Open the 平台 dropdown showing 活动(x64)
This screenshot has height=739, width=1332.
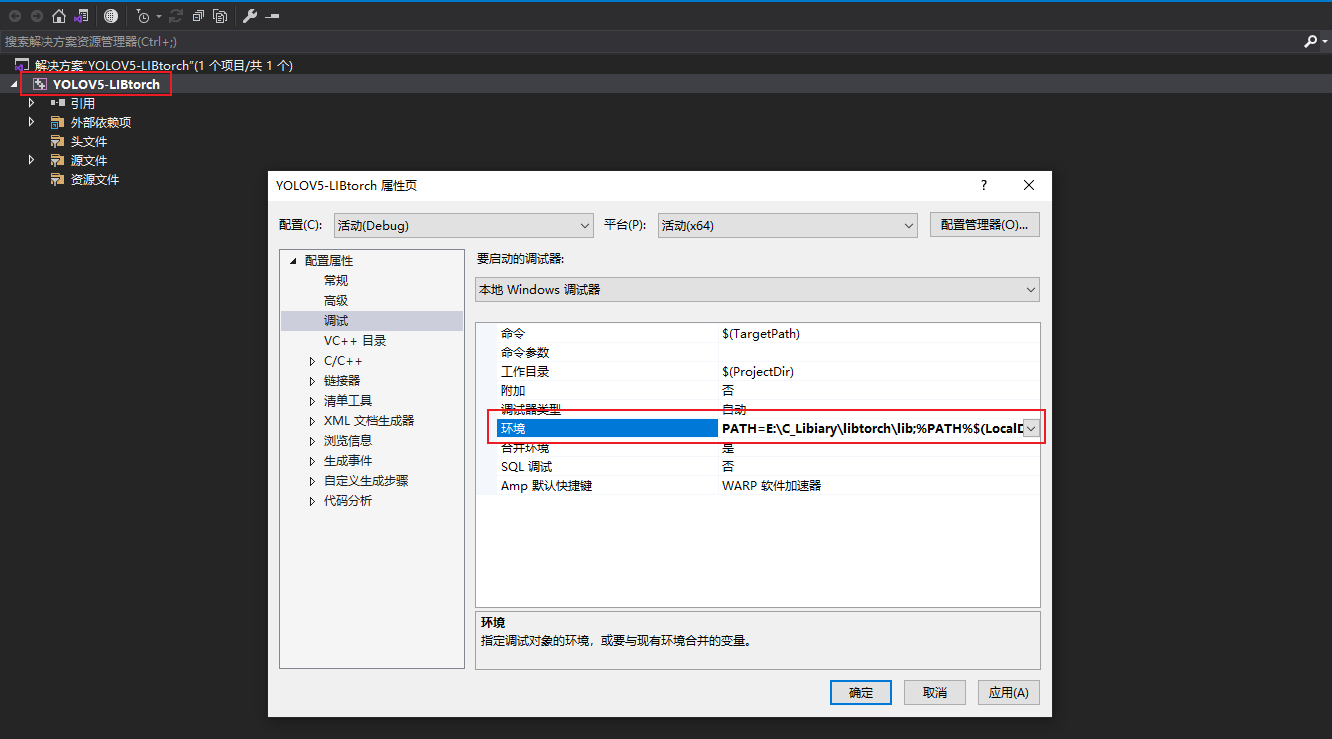(787, 225)
